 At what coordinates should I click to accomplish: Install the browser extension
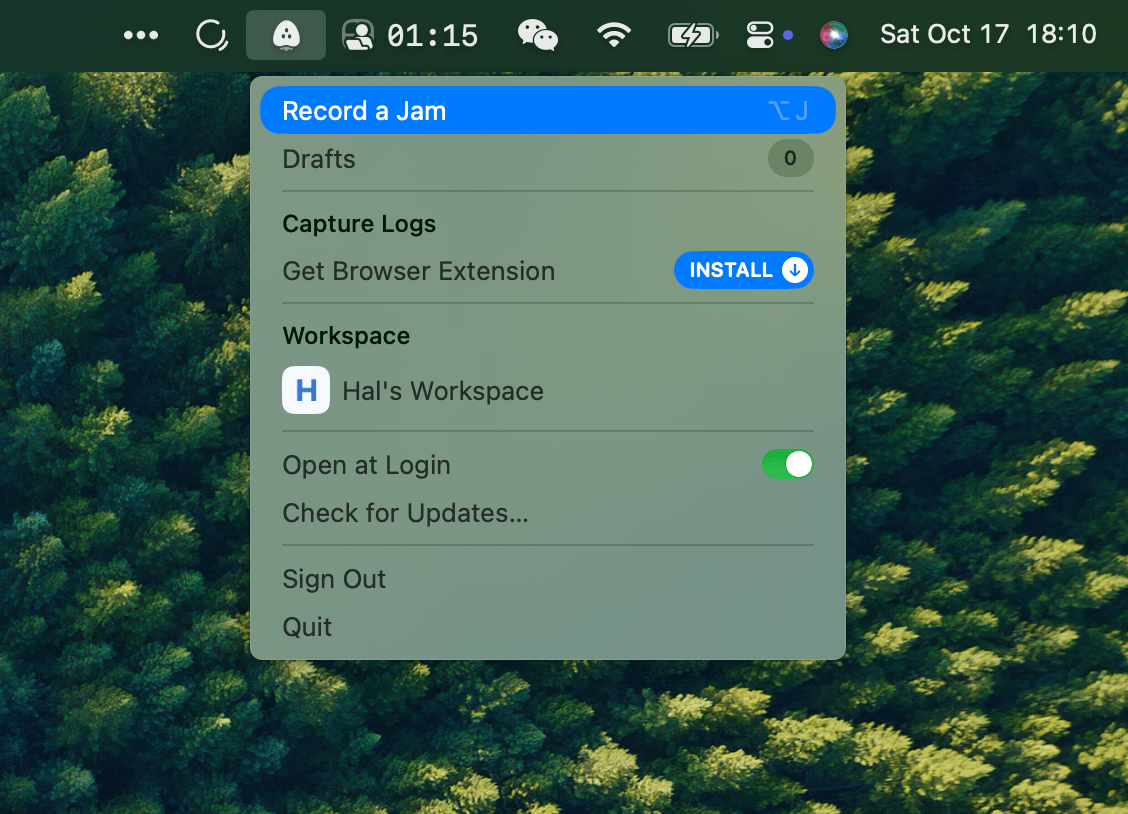(744, 270)
